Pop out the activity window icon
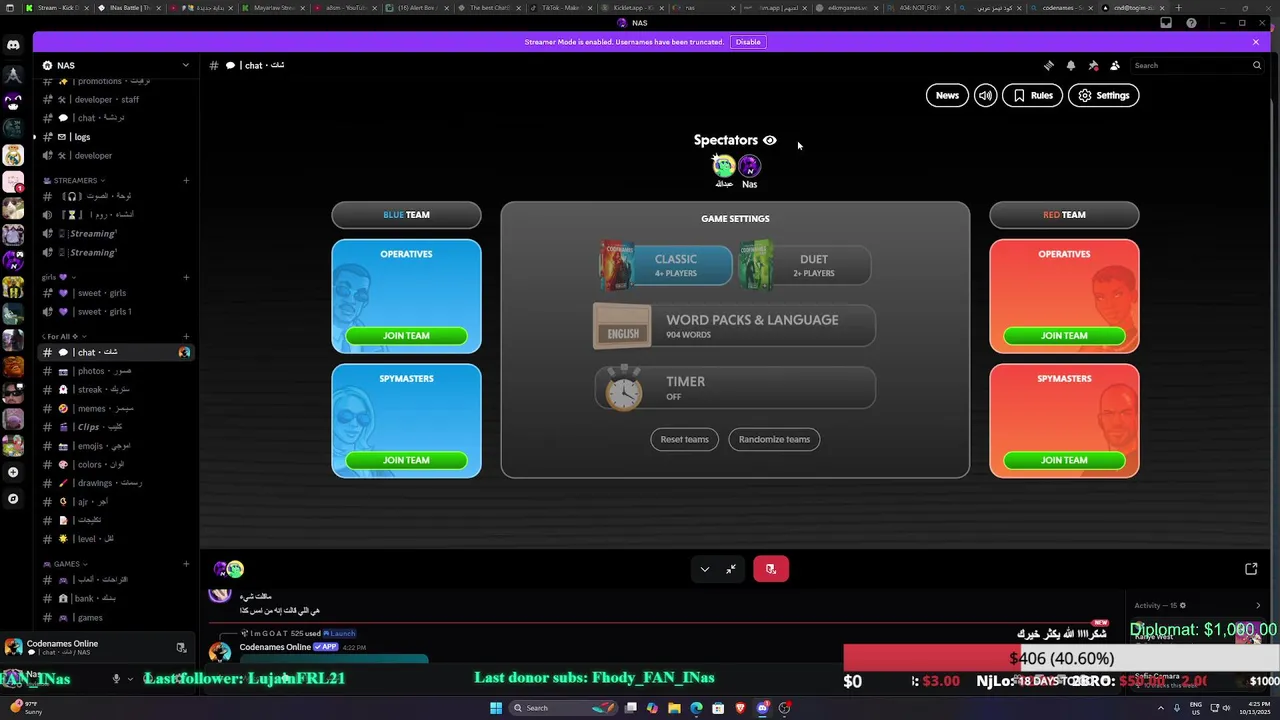 1251,569
